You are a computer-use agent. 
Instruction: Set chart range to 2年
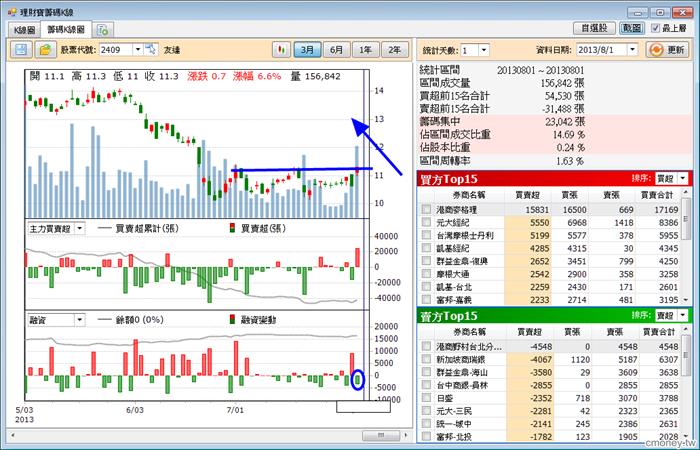(394, 50)
